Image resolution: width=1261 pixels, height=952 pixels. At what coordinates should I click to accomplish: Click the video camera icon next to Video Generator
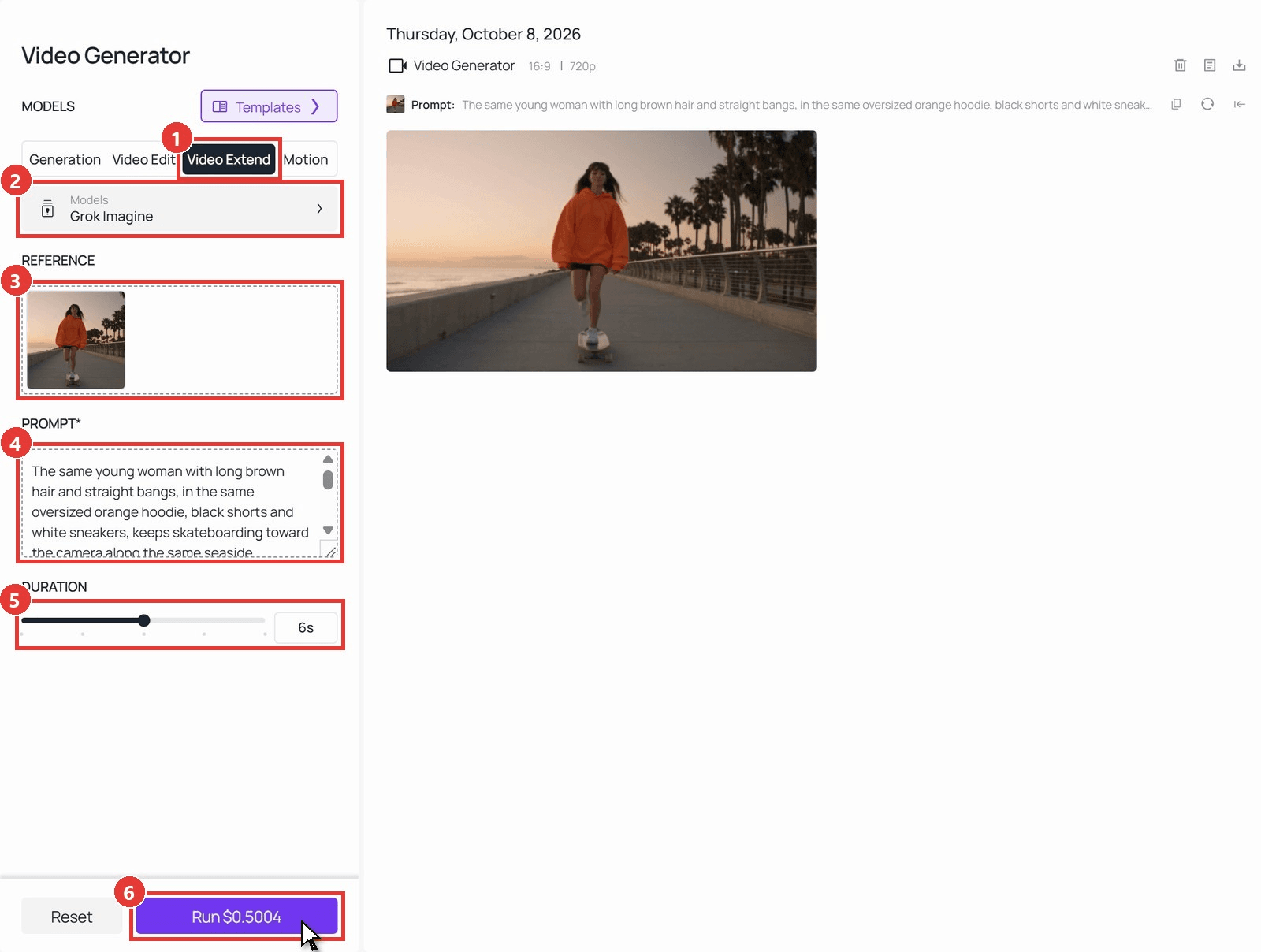coord(397,66)
